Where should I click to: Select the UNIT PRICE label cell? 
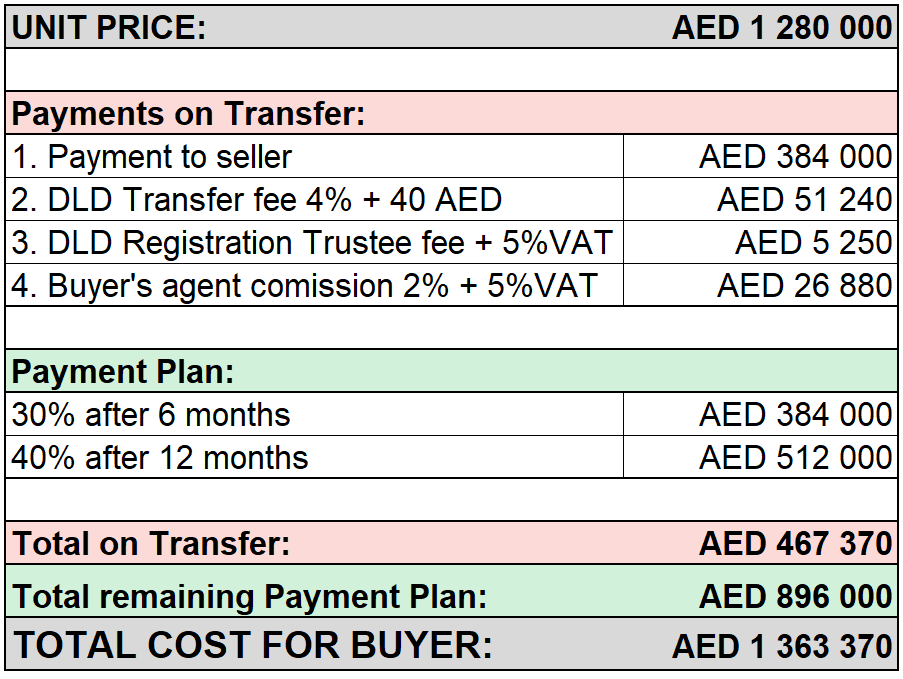pos(109,27)
